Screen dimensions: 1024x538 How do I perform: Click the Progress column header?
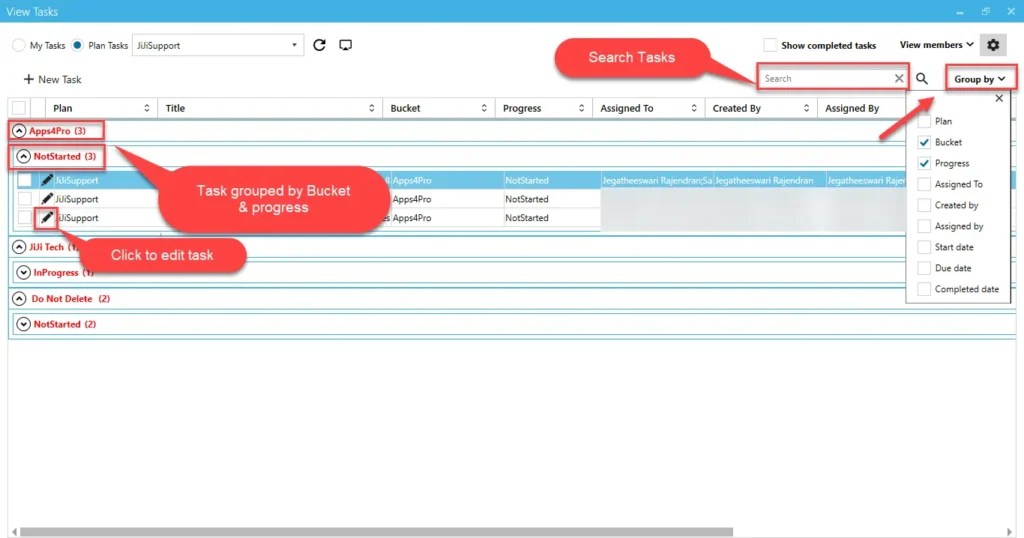(x=540, y=108)
